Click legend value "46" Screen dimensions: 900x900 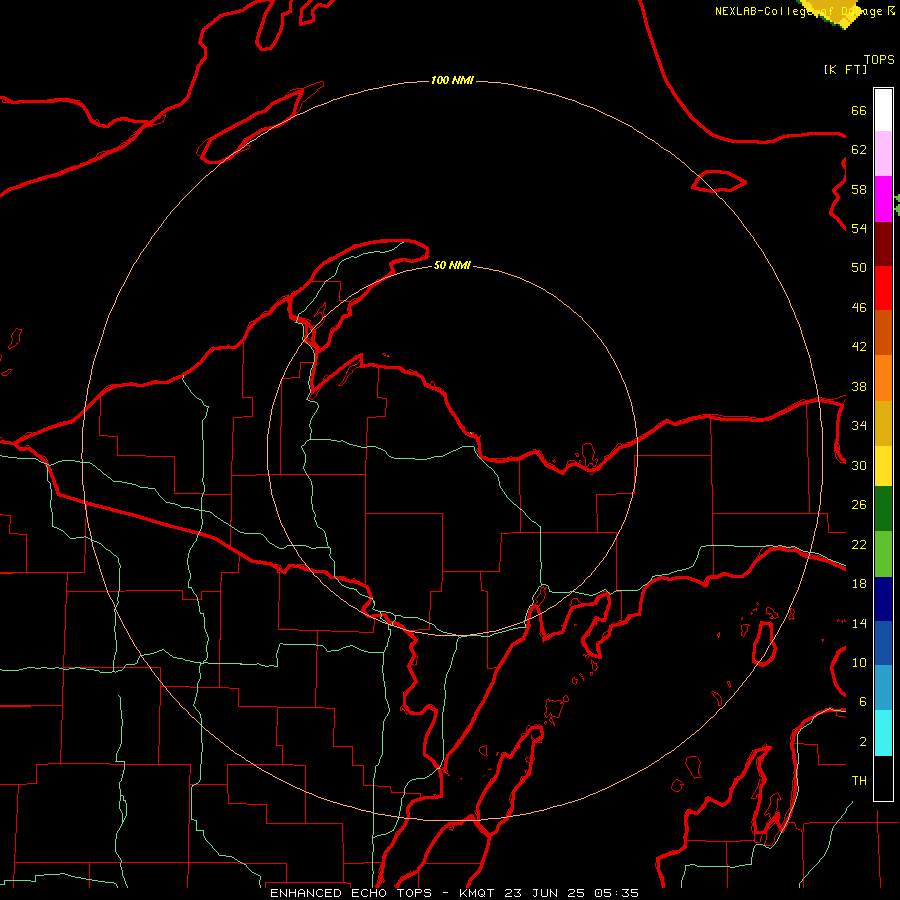tap(859, 308)
